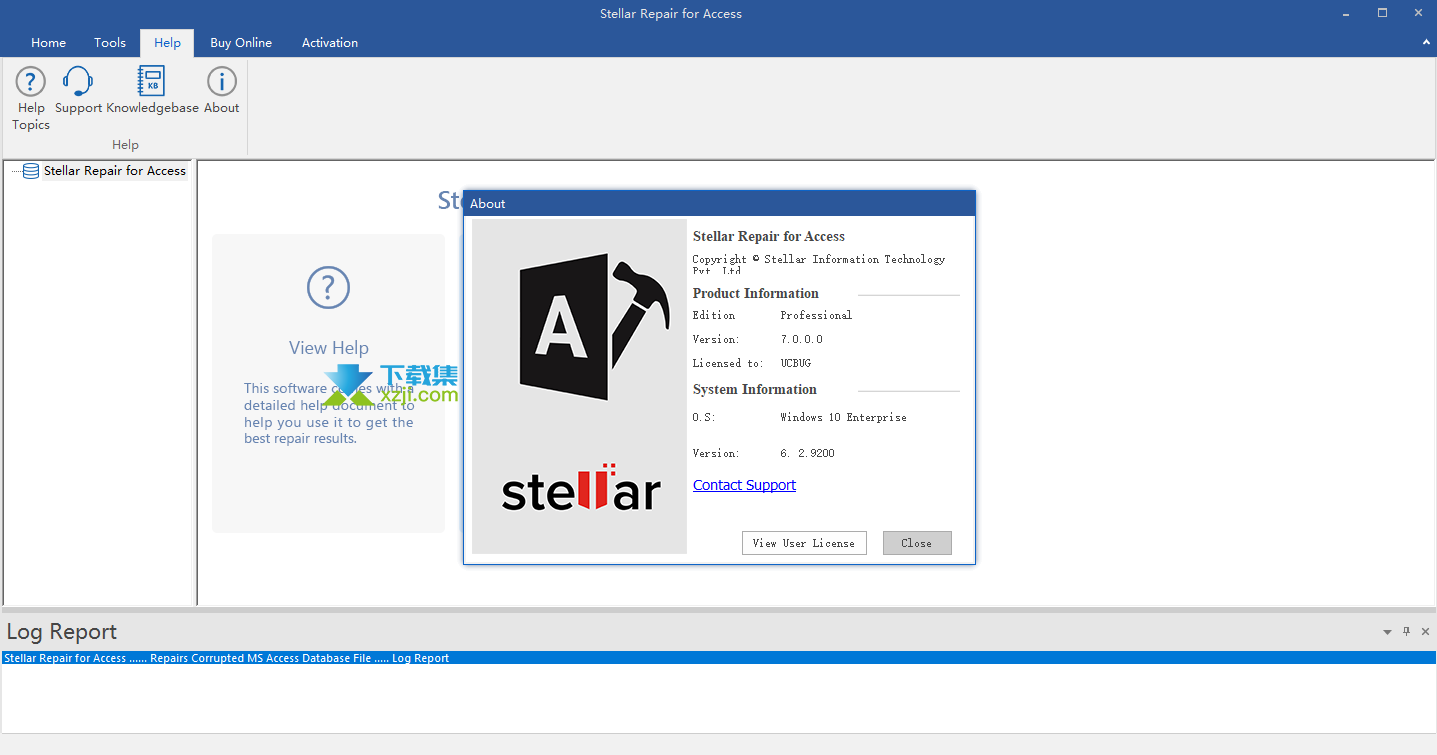
Task: Click the View Help heading text
Action: 329,348
